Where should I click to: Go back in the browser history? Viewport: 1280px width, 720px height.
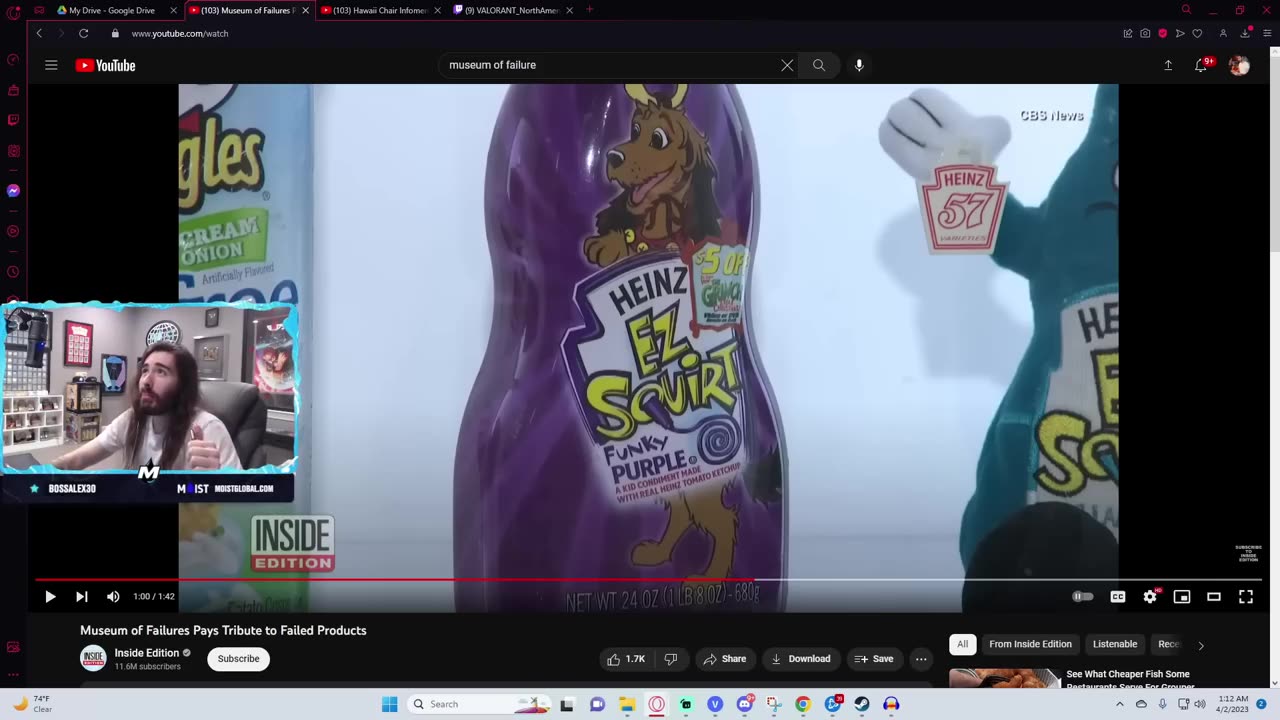point(39,33)
